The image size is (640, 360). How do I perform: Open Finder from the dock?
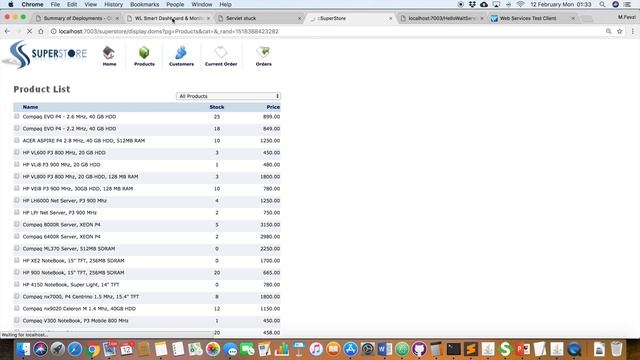[x=23, y=349]
